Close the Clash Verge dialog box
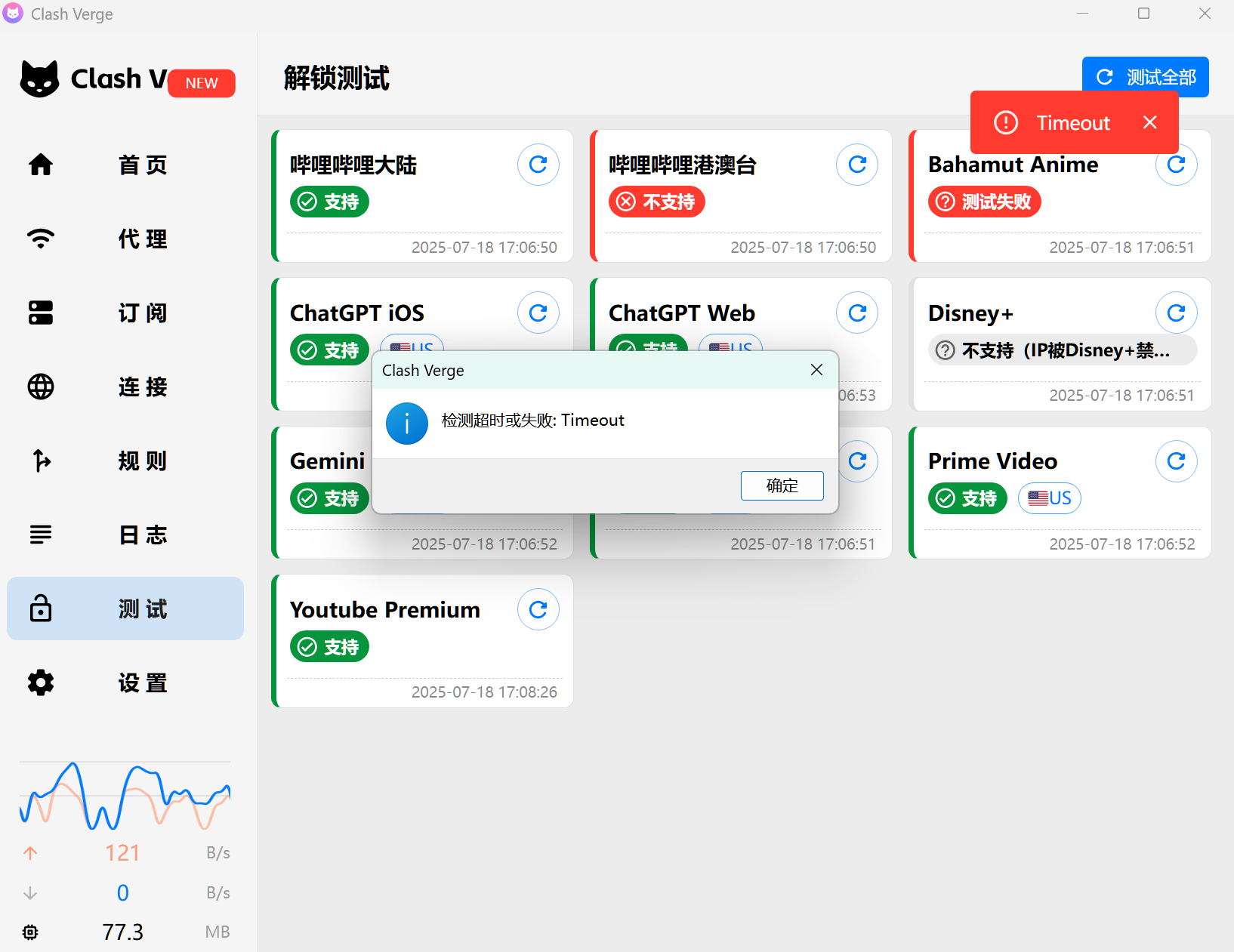Viewport: 1234px width, 952px height. [x=816, y=370]
